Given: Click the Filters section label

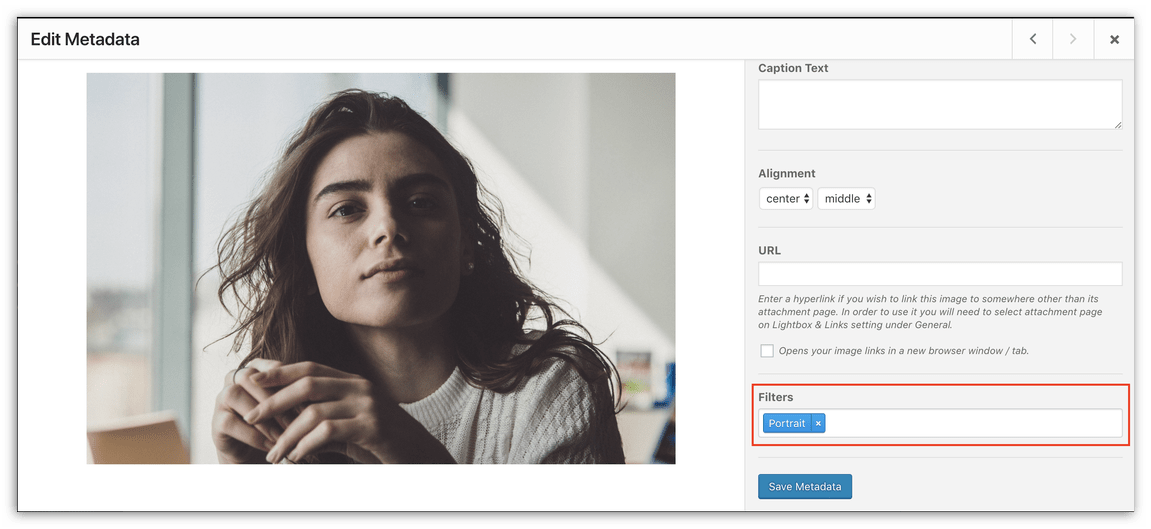Looking at the screenshot, I should (x=776, y=397).
